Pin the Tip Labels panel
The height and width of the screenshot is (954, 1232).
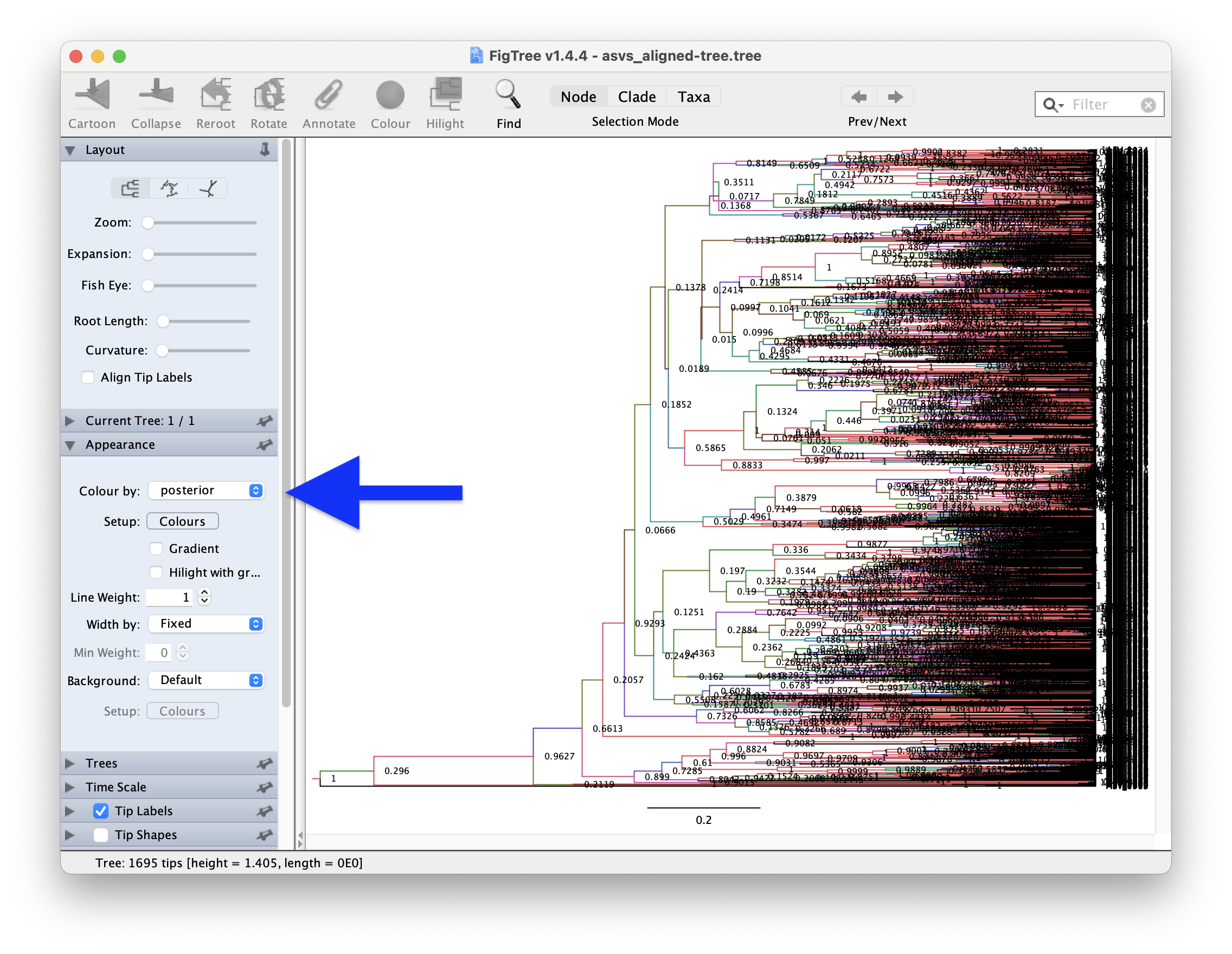(265, 811)
